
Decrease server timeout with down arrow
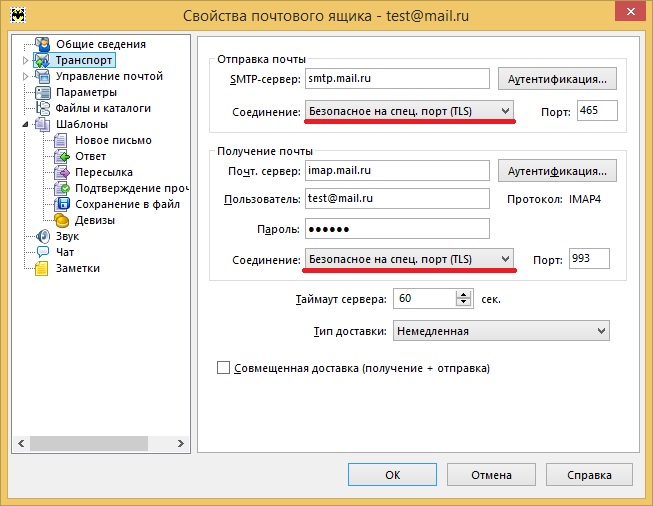pyautogui.click(x=463, y=303)
